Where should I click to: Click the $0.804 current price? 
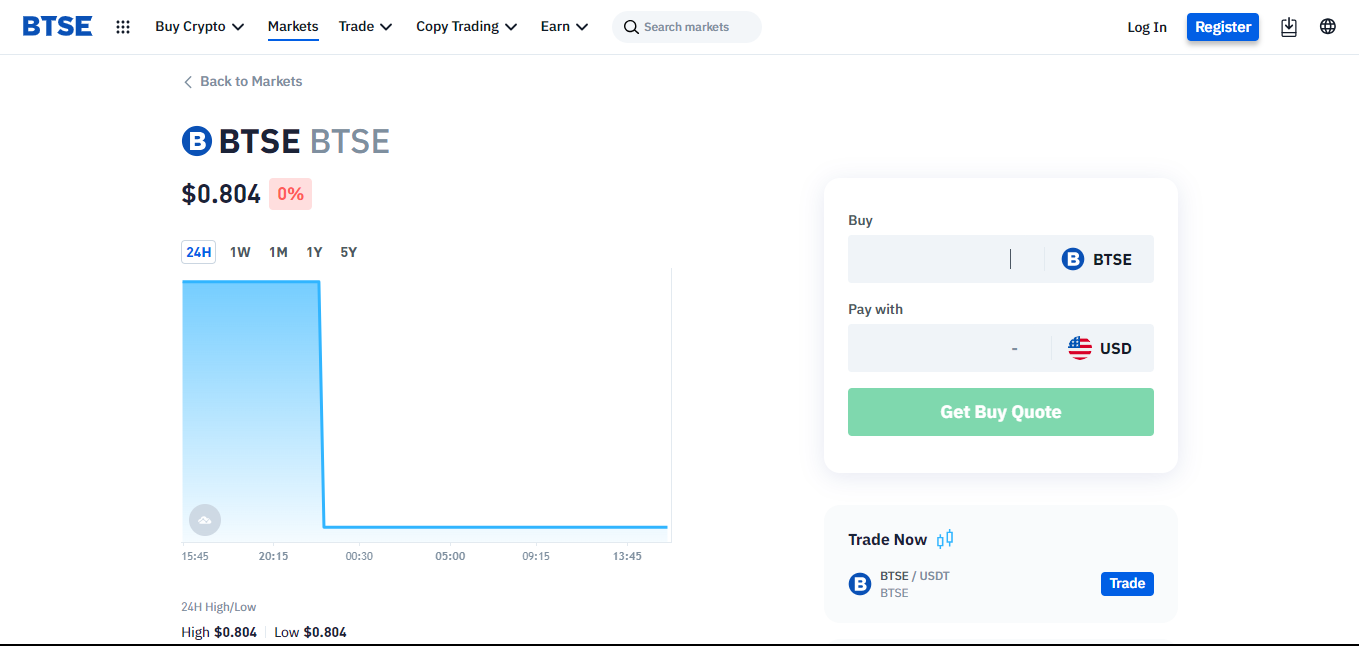[x=221, y=194]
